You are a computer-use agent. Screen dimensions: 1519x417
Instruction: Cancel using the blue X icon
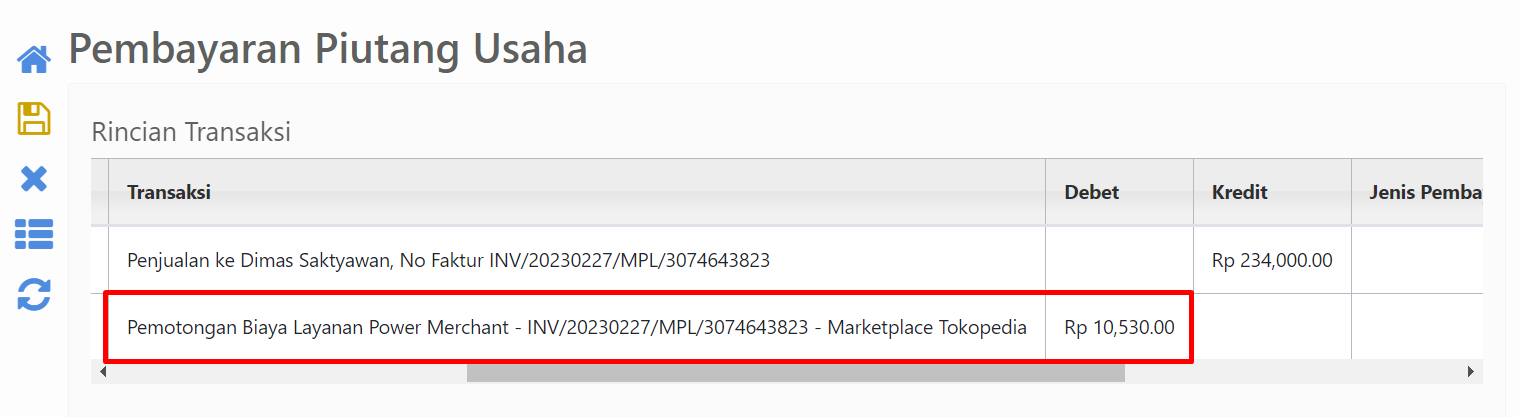pyautogui.click(x=34, y=179)
